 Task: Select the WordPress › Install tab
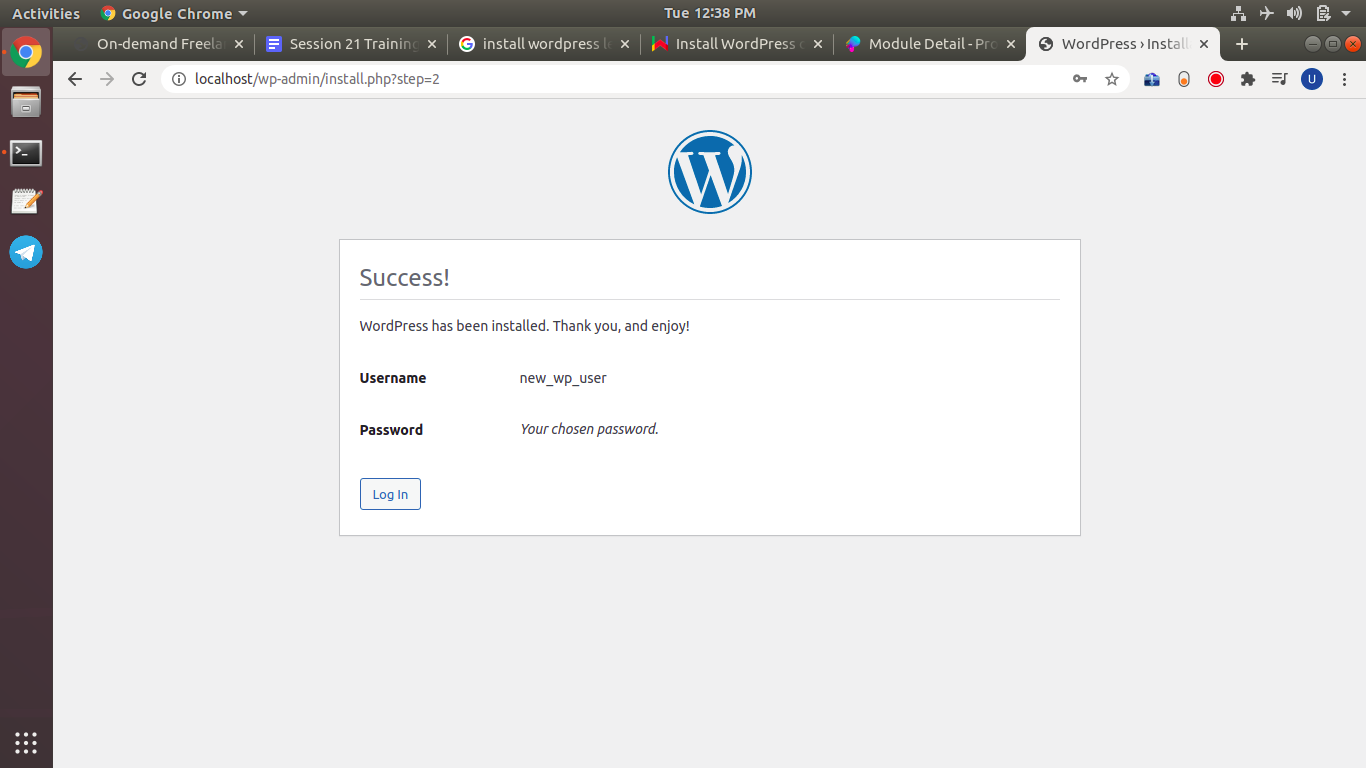point(1123,44)
